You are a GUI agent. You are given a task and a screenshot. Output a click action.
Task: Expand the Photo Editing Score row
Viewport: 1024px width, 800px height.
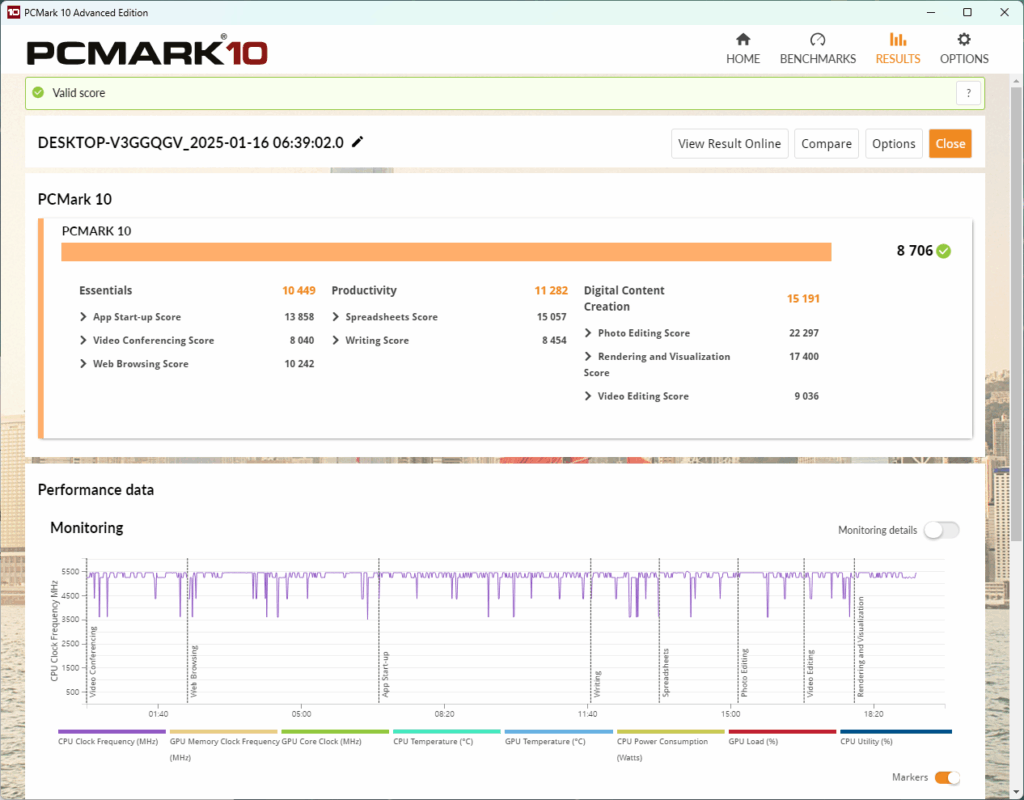tap(588, 333)
